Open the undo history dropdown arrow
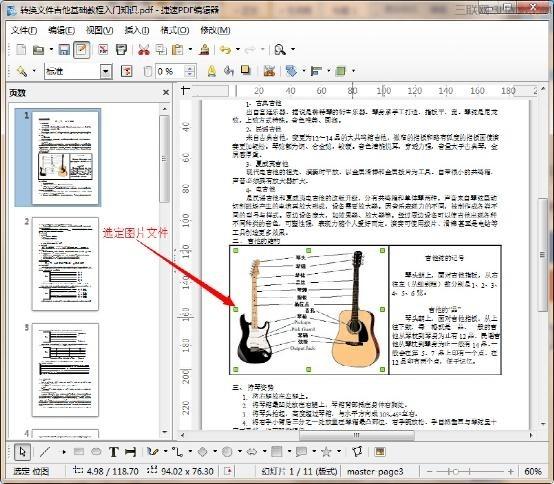This screenshot has width=554, height=484. click(237, 49)
